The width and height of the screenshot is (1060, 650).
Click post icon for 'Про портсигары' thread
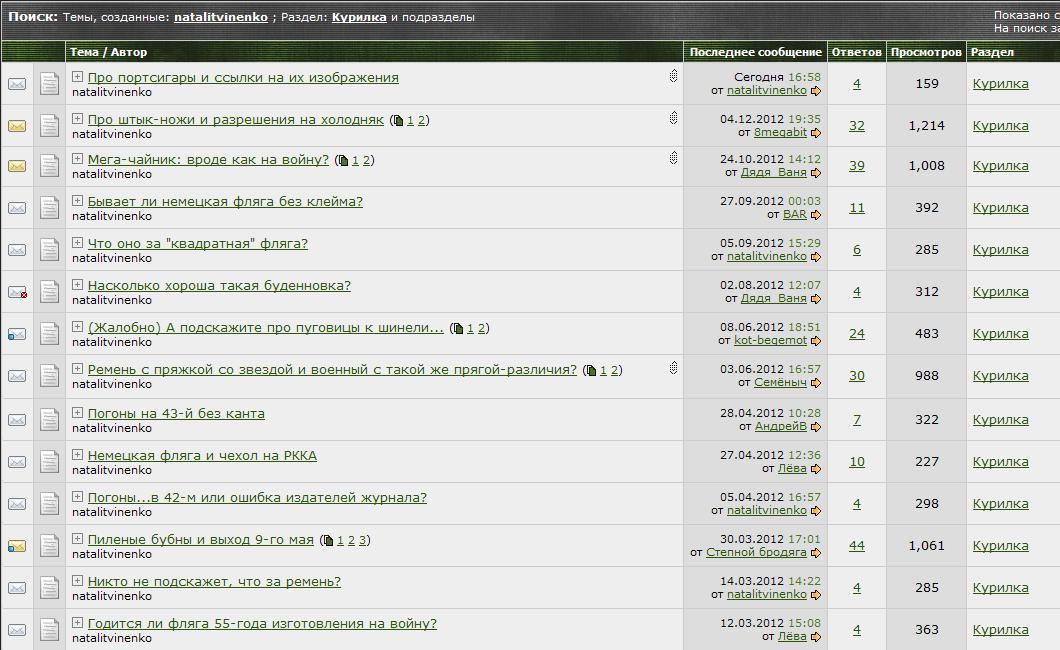(49, 84)
